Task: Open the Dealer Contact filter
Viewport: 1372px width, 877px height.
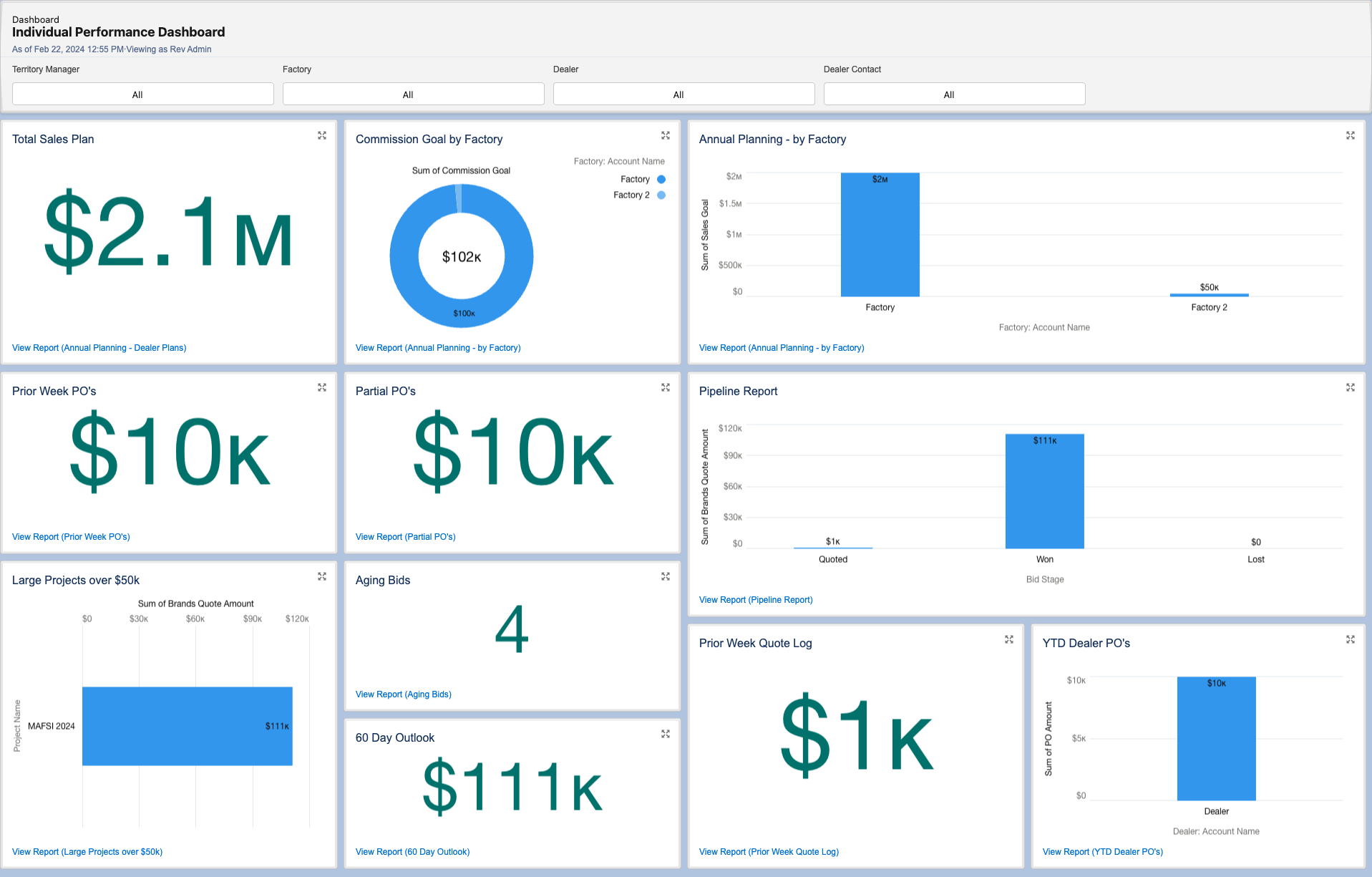Action: (953, 94)
